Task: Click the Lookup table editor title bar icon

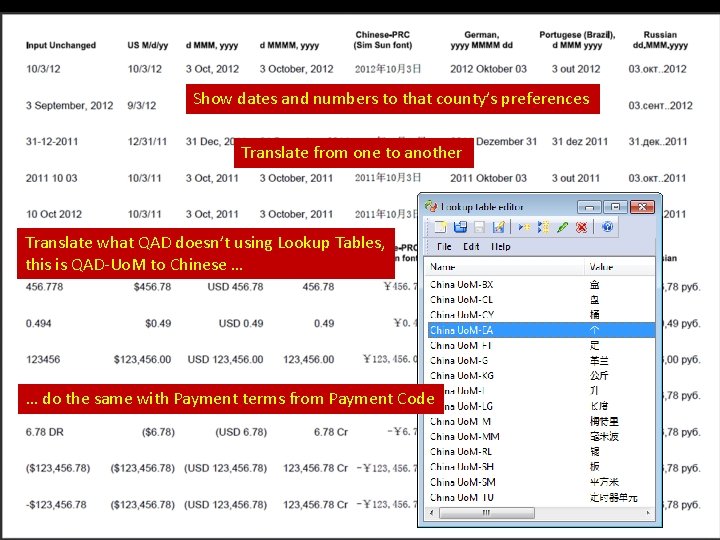Action: 431,207
